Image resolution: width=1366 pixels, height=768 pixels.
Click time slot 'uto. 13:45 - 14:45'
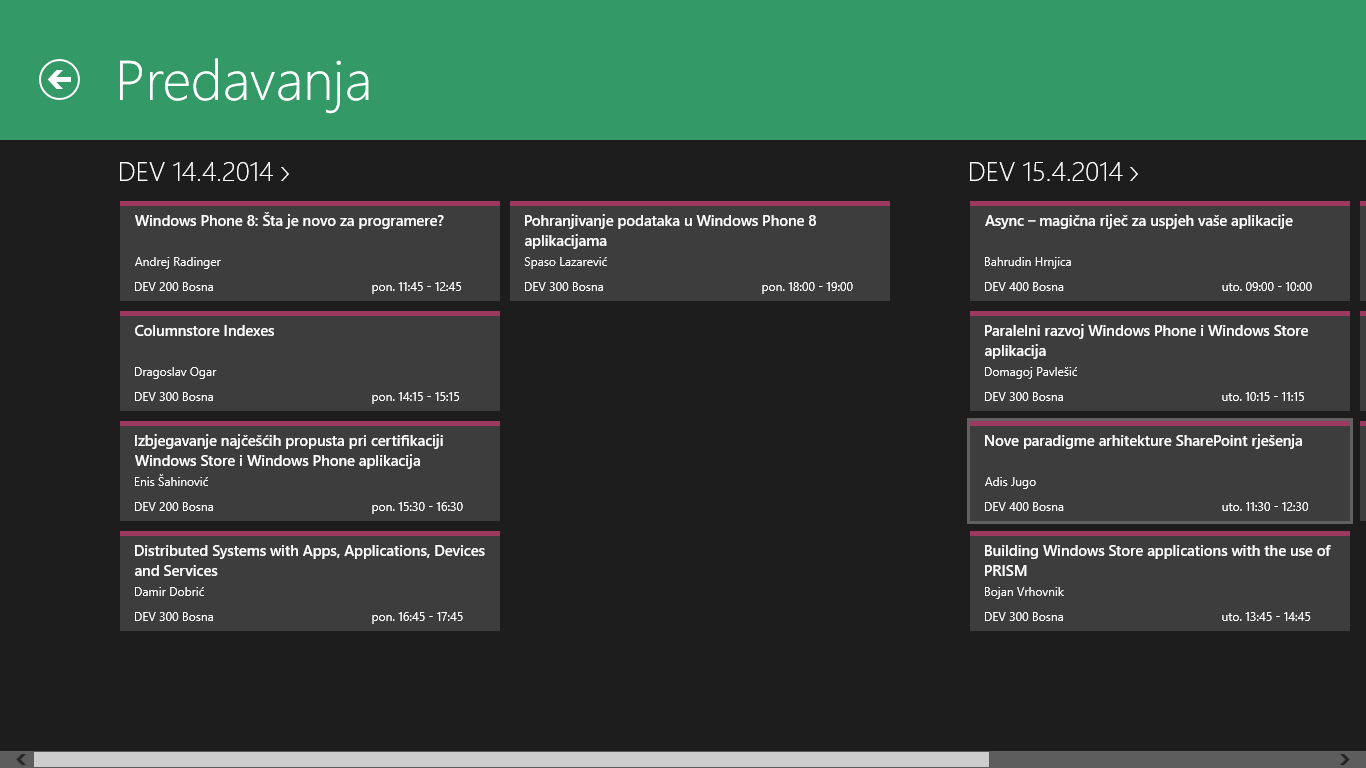(x=1266, y=617)
